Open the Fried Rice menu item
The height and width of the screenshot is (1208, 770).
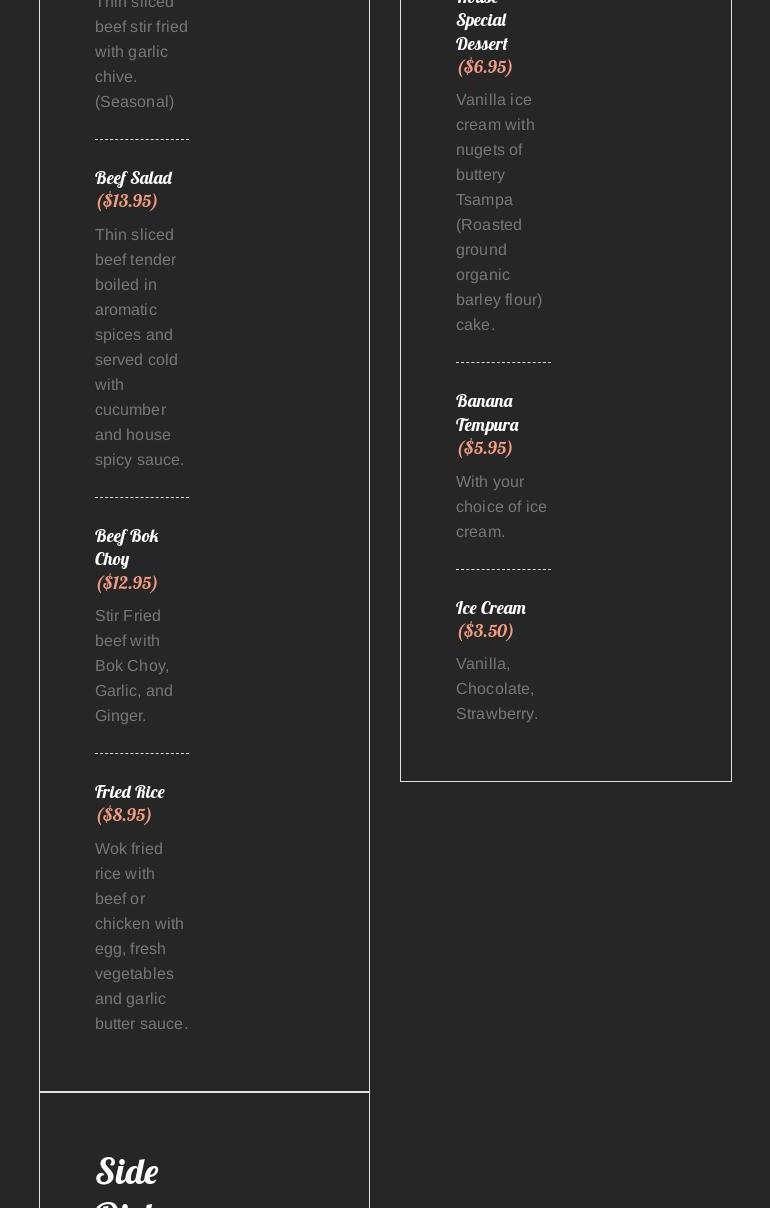click(130, 792)
